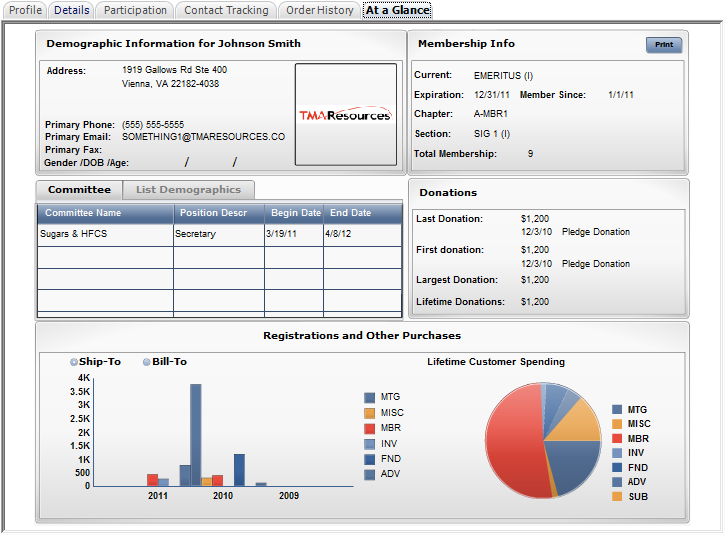The width and height of the screenshot is (725, 535).
Task: Switch to List Demographics tab
Action: [188, 189]
